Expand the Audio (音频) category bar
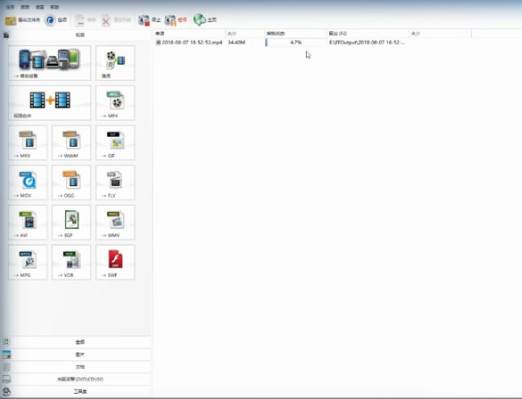This screenshot has height=399, width=522. click(76, 342)
